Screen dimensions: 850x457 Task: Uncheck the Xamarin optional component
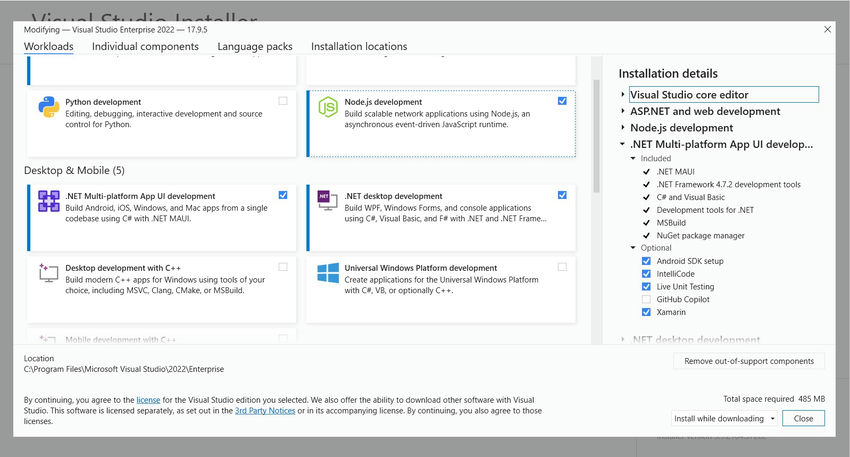[646, 313]
